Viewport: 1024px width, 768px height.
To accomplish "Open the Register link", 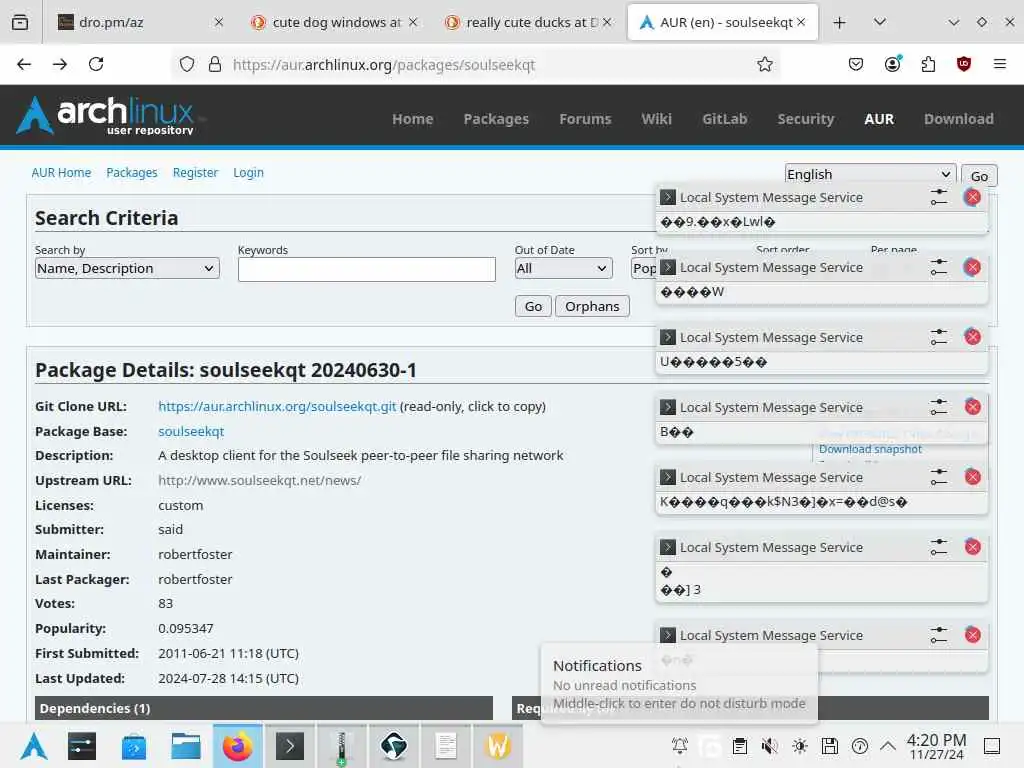I will (x=195, y=172).
